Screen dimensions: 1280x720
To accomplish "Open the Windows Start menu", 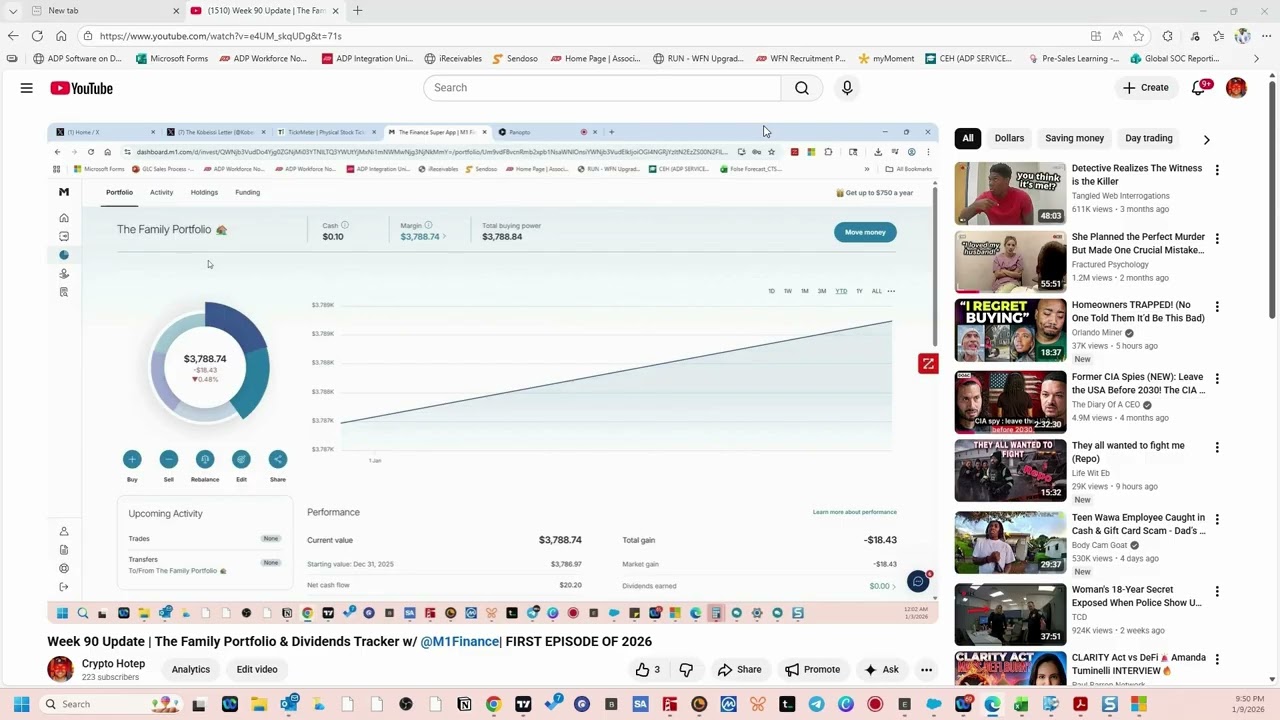I will [21, 704].
